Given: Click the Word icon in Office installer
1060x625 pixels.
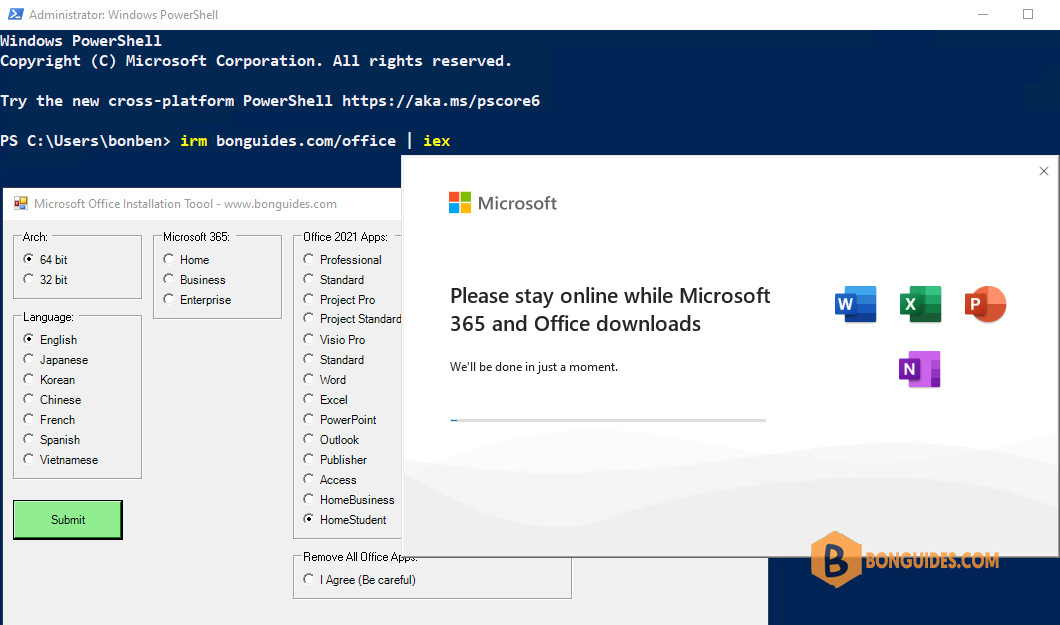Looking at the screenshot, I should (x=856, y=304).
